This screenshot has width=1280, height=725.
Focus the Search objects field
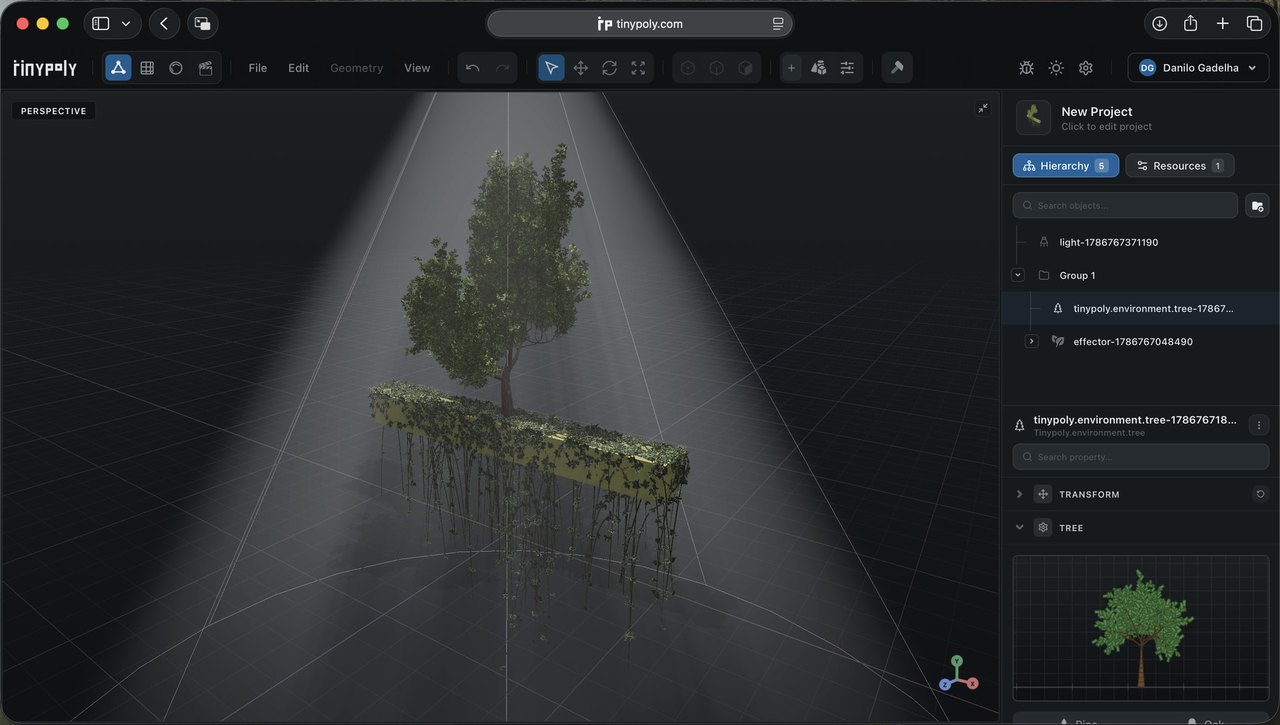click(1125, 205)
